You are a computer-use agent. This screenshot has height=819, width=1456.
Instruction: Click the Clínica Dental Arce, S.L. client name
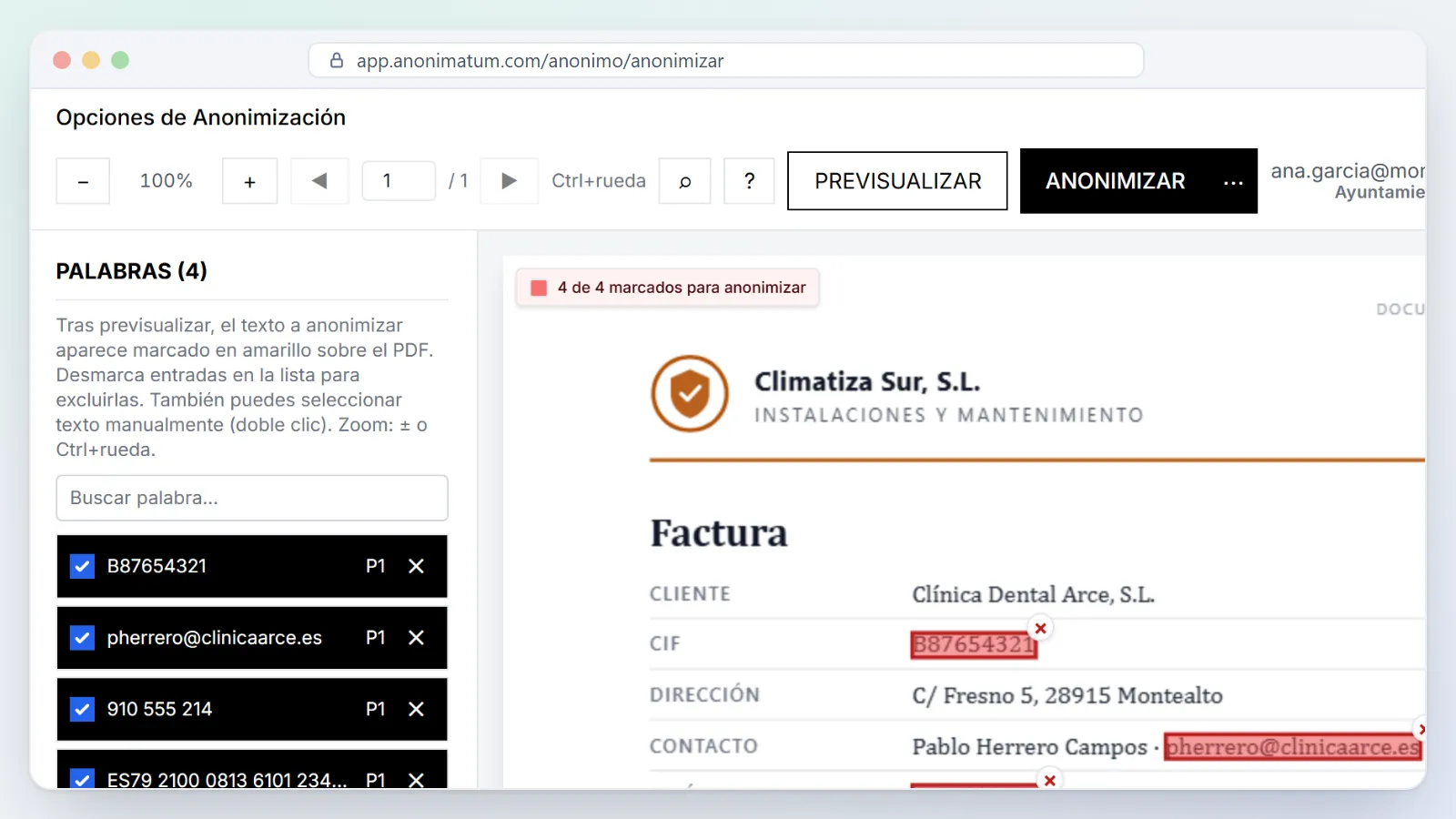point(1033,595)
